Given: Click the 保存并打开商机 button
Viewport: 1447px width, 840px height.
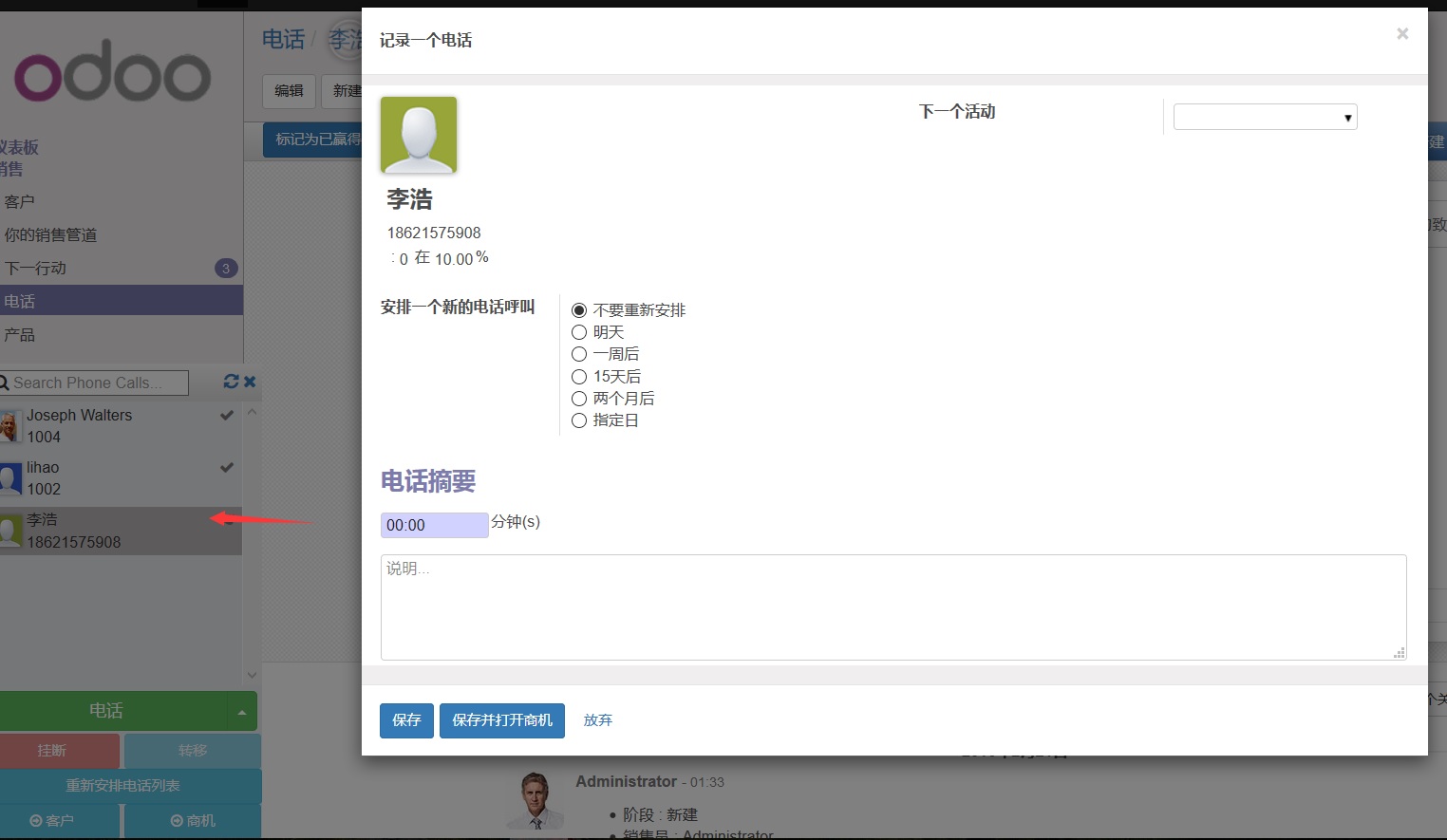Looking at the screenshot, I should point(501,720).
